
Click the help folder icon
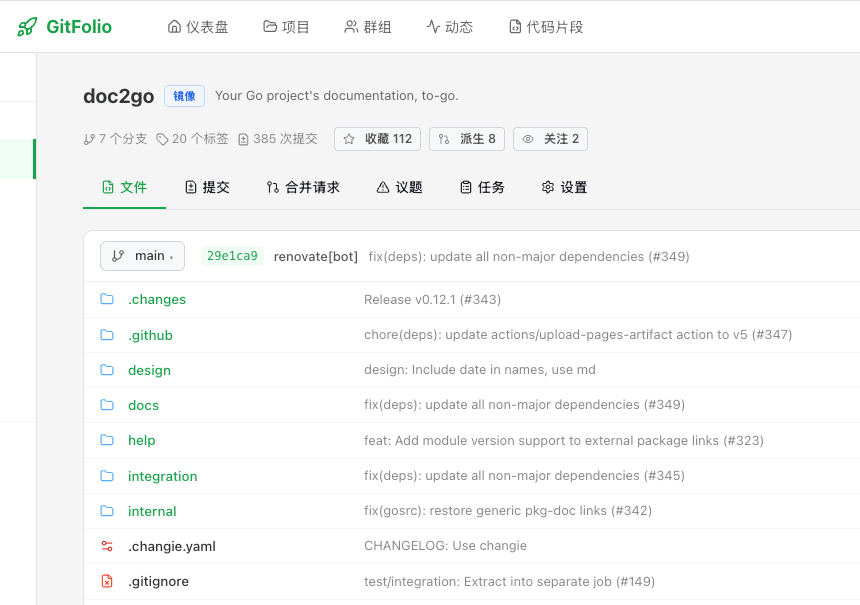107,440
